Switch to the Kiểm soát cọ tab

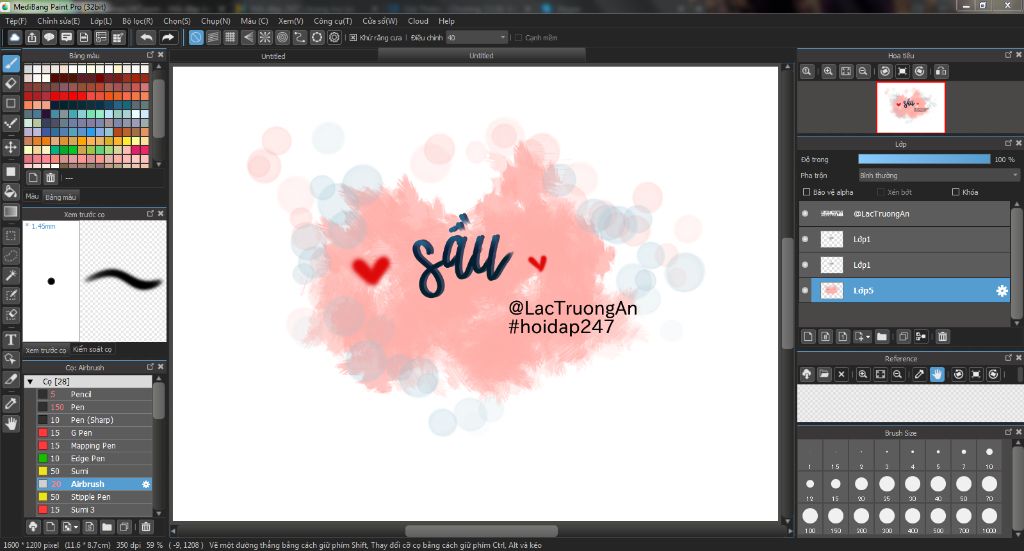click(92, 349)
